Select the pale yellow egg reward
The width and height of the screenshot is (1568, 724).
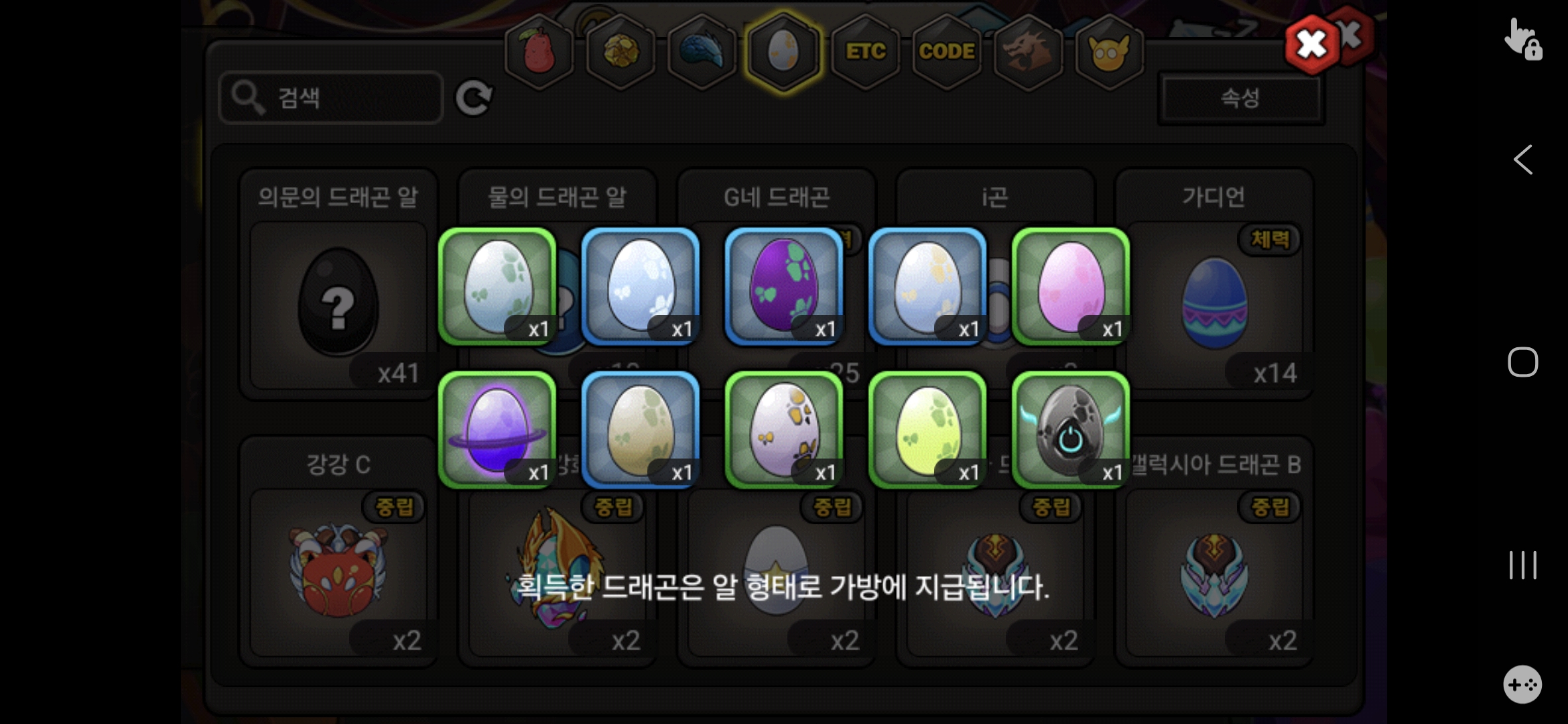(927, 430)
